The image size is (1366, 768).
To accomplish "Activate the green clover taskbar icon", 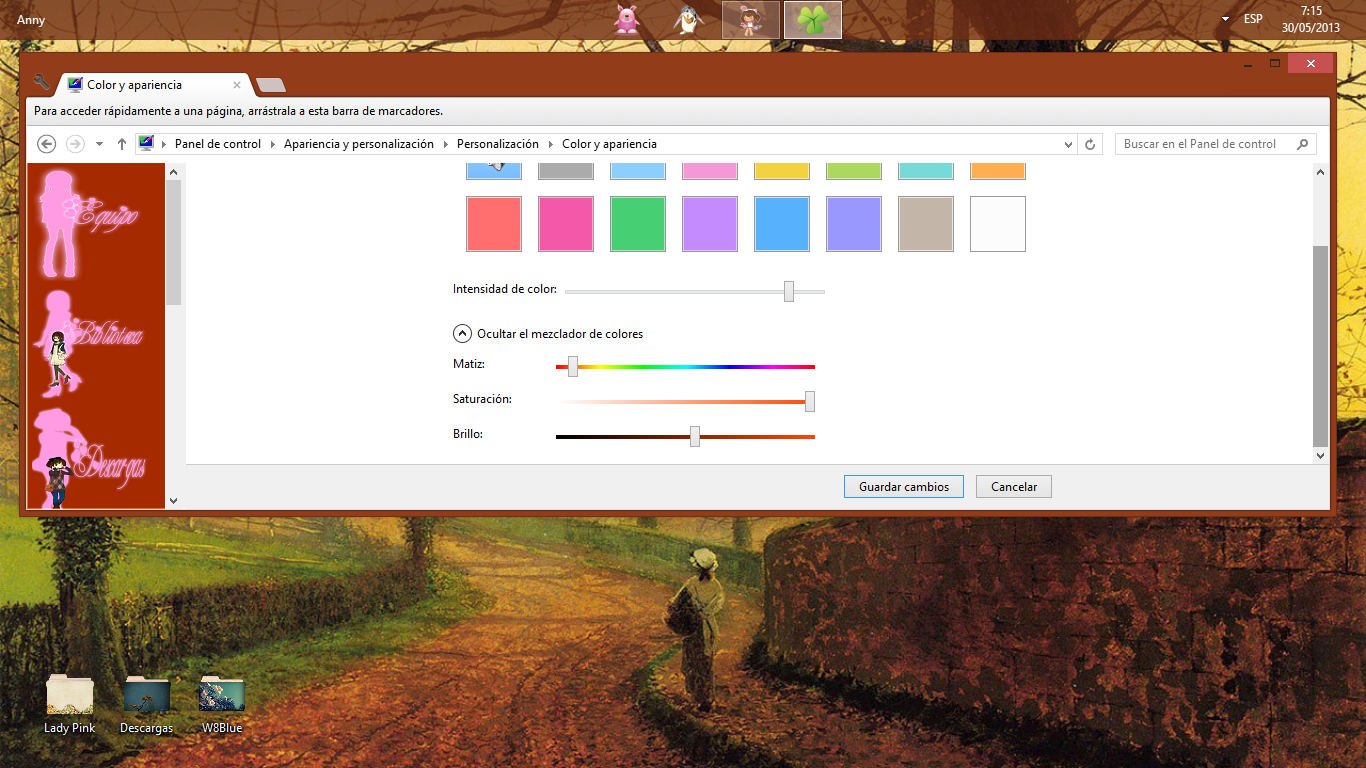I will click(813, 19).
